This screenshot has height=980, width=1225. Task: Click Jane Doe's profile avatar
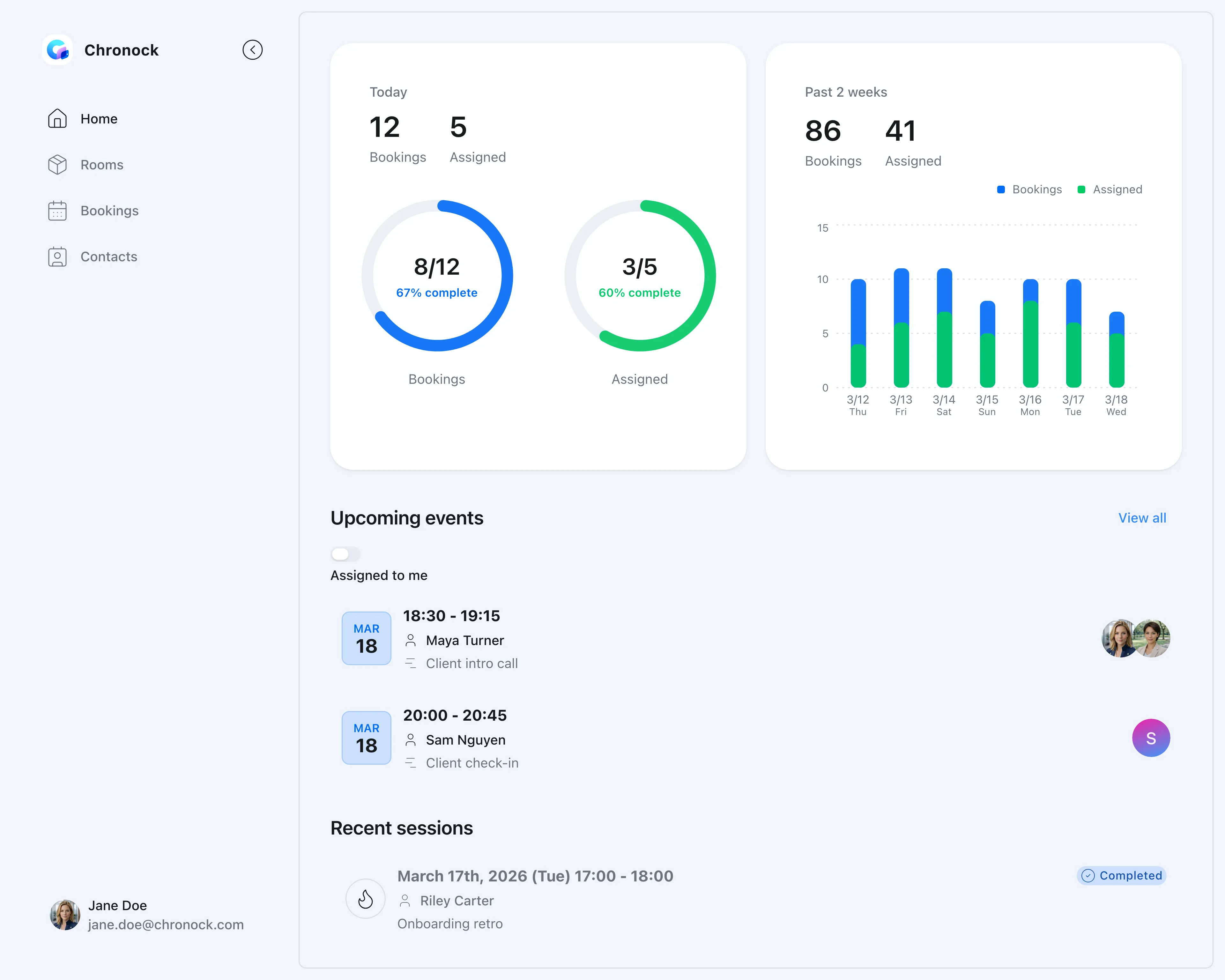click(65, 915)
